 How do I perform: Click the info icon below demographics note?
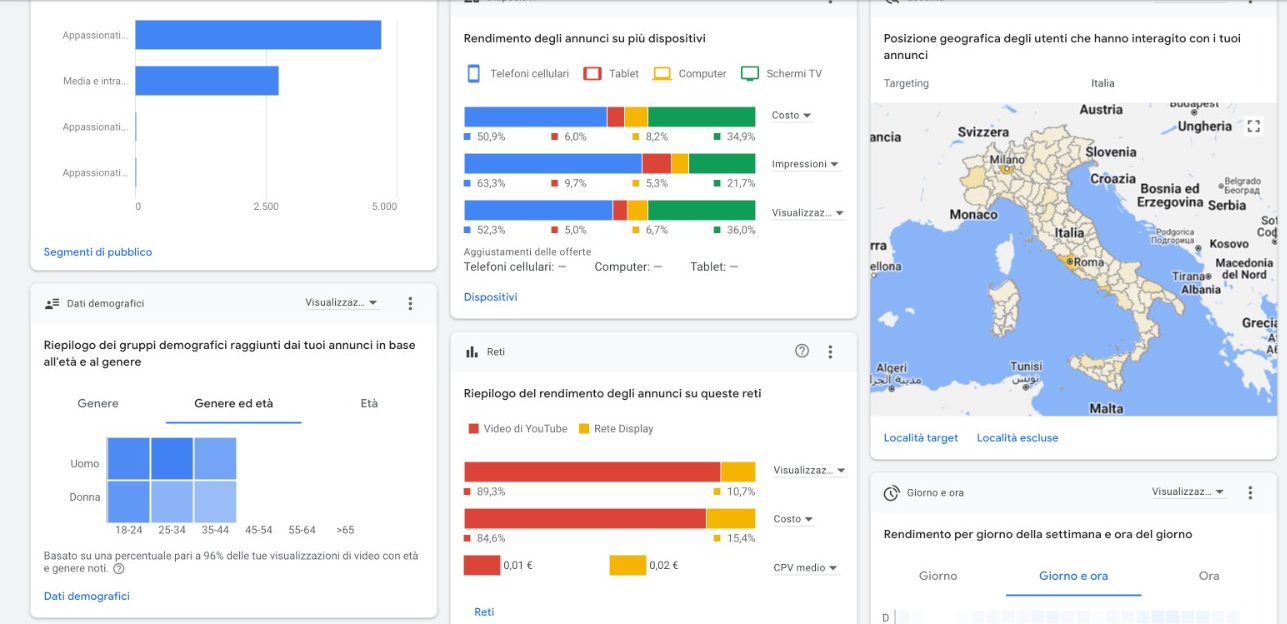pos(119,569)
